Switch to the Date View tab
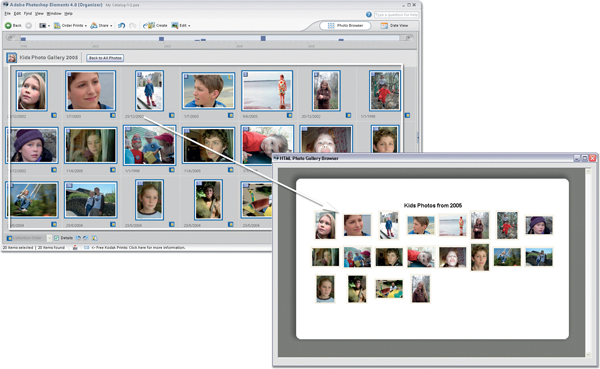The height and width of the screenshot is (369, 600). [394, 26]
